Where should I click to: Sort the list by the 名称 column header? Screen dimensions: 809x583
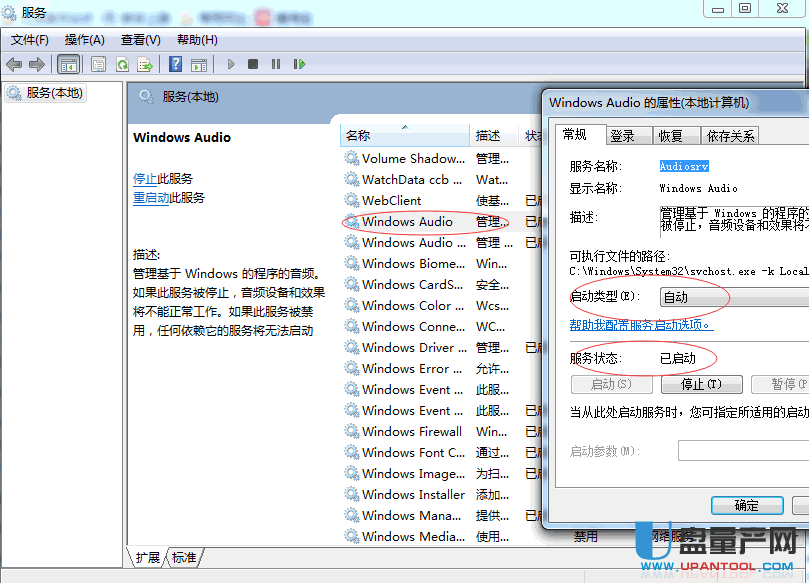pos(405,136)
